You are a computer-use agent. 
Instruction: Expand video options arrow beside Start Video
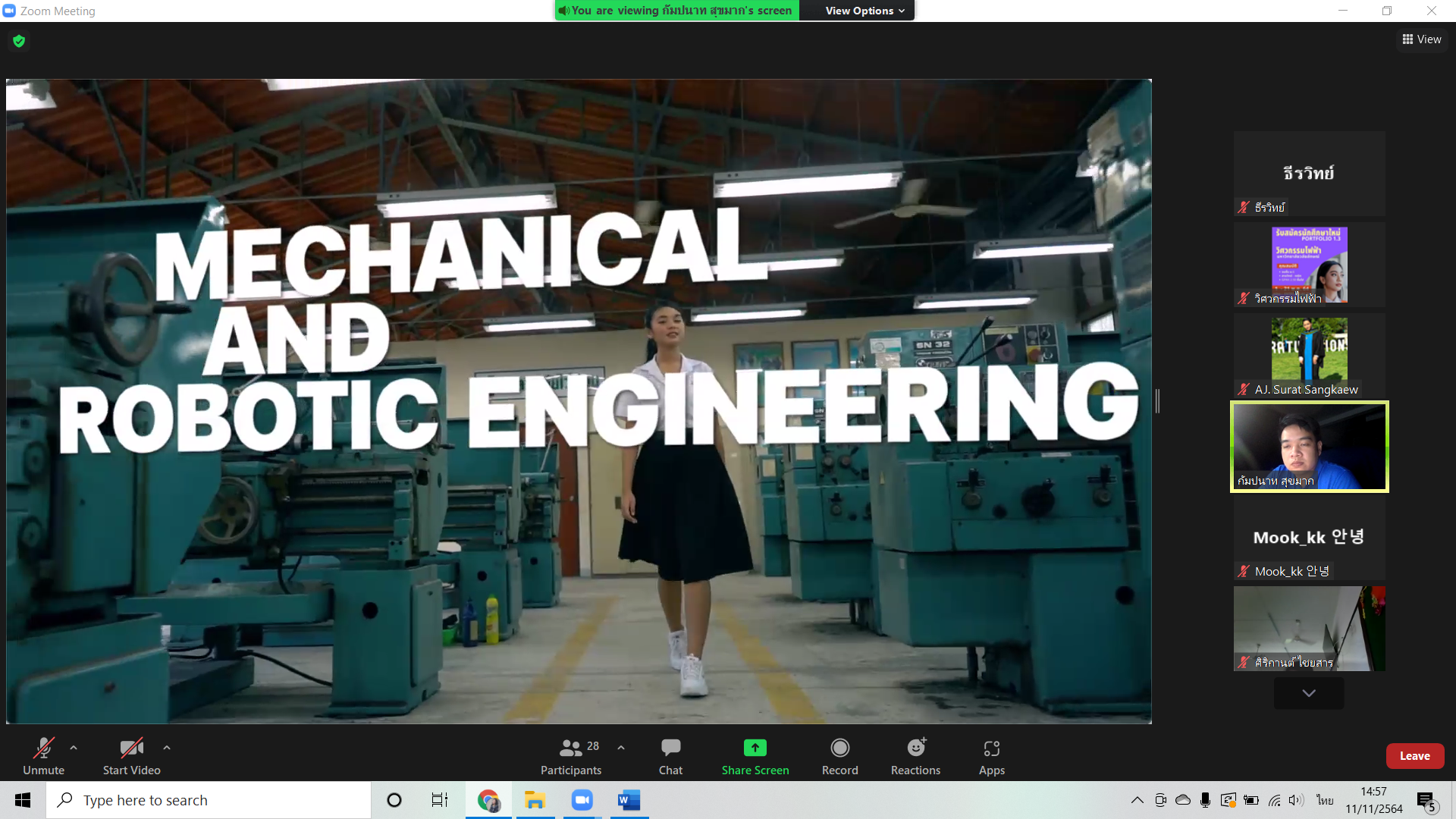tap(167, 748)
